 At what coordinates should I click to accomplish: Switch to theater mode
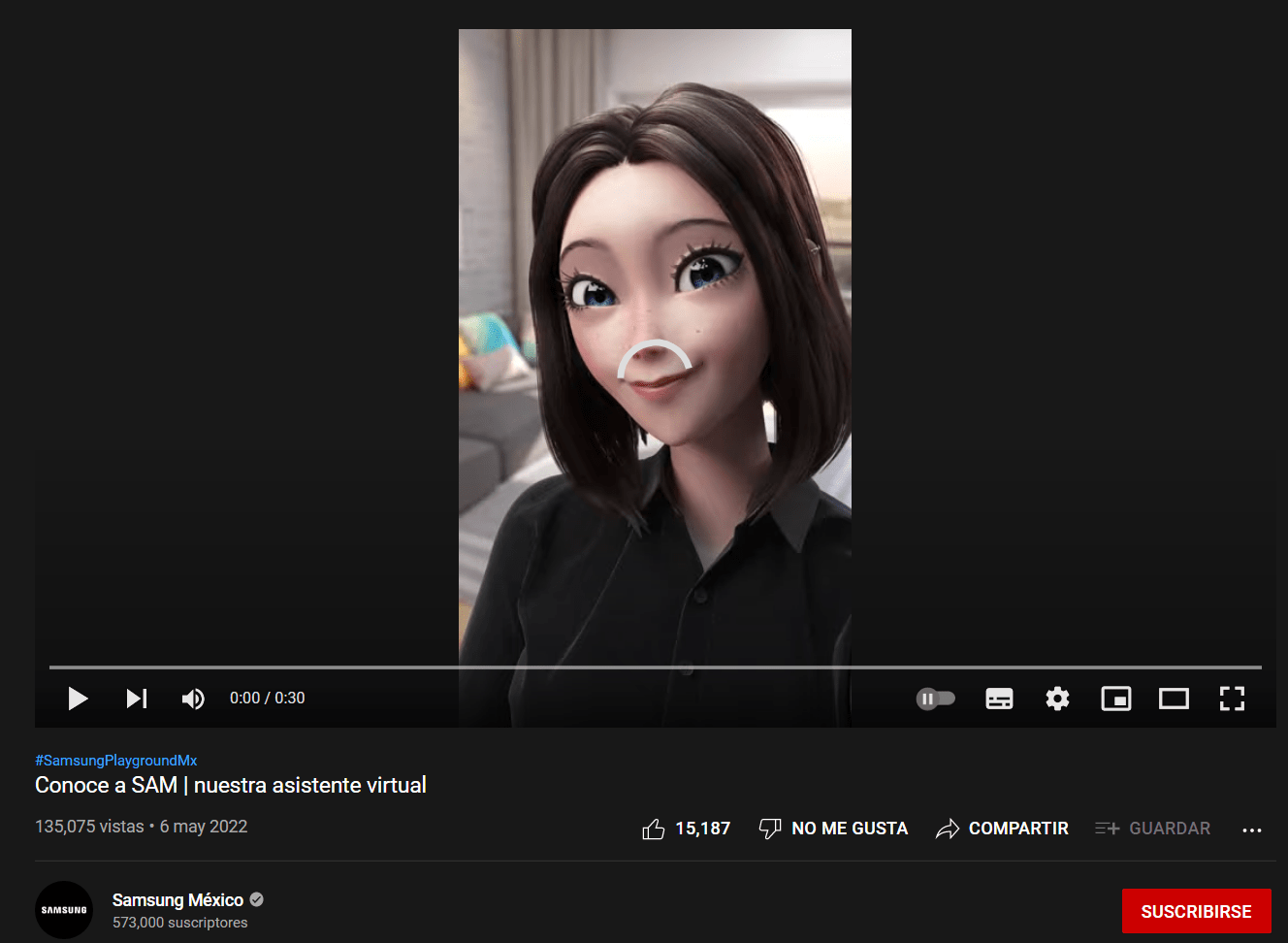pyautogui.click(x=1174, y=699)
